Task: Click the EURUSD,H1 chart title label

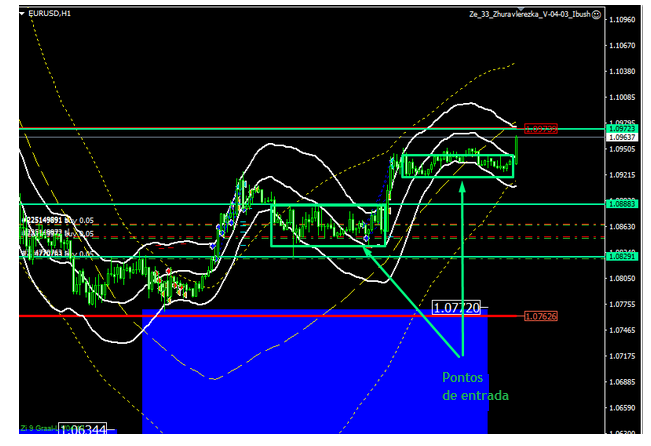Action: [x=50, y=14]
